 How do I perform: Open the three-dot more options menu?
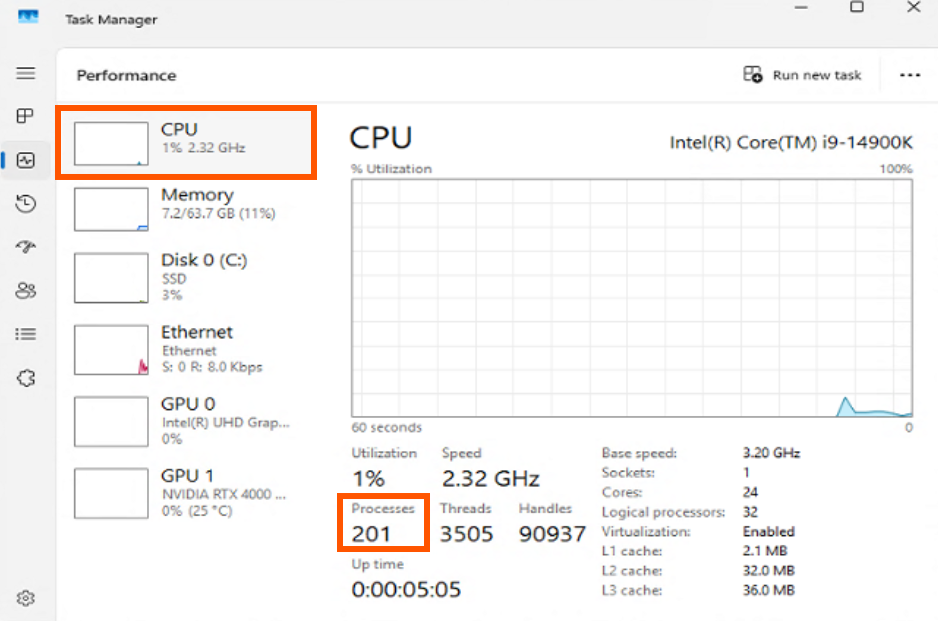[x=910, y=75]
